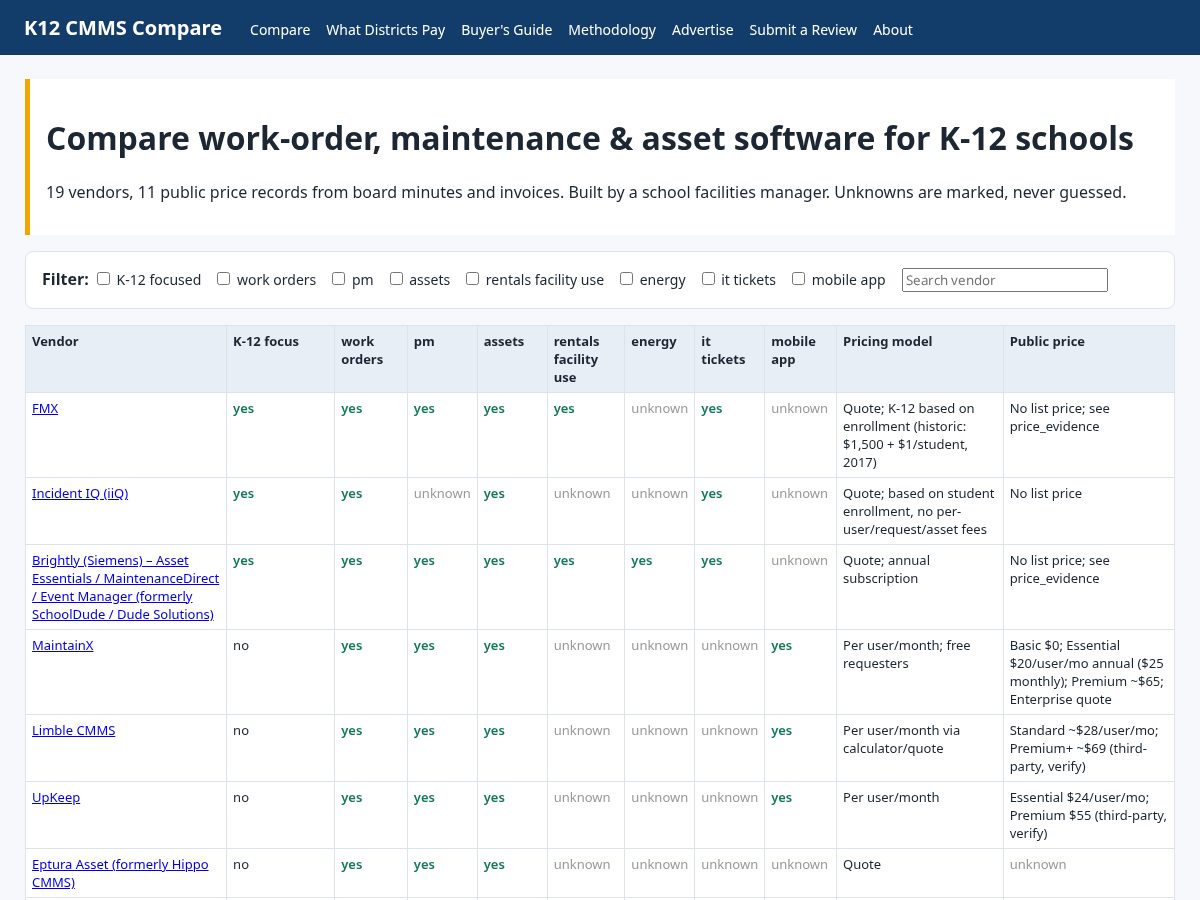Check the energy filter checkbox

pyautogui.click(x=626, y=279)
